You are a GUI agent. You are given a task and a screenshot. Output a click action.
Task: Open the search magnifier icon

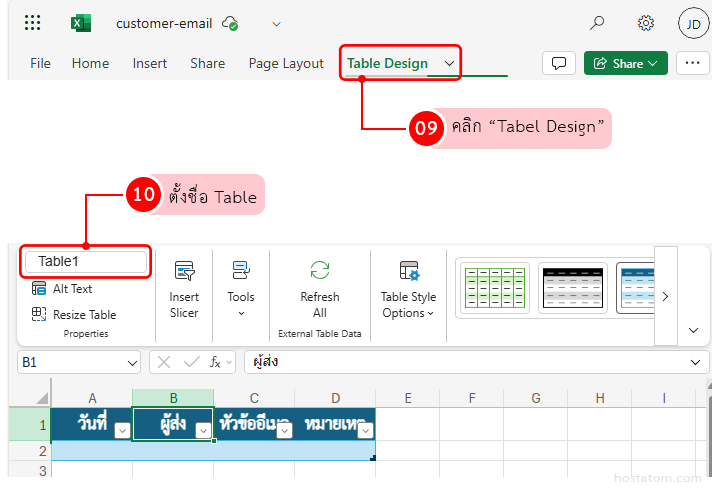tap(597, 23)
